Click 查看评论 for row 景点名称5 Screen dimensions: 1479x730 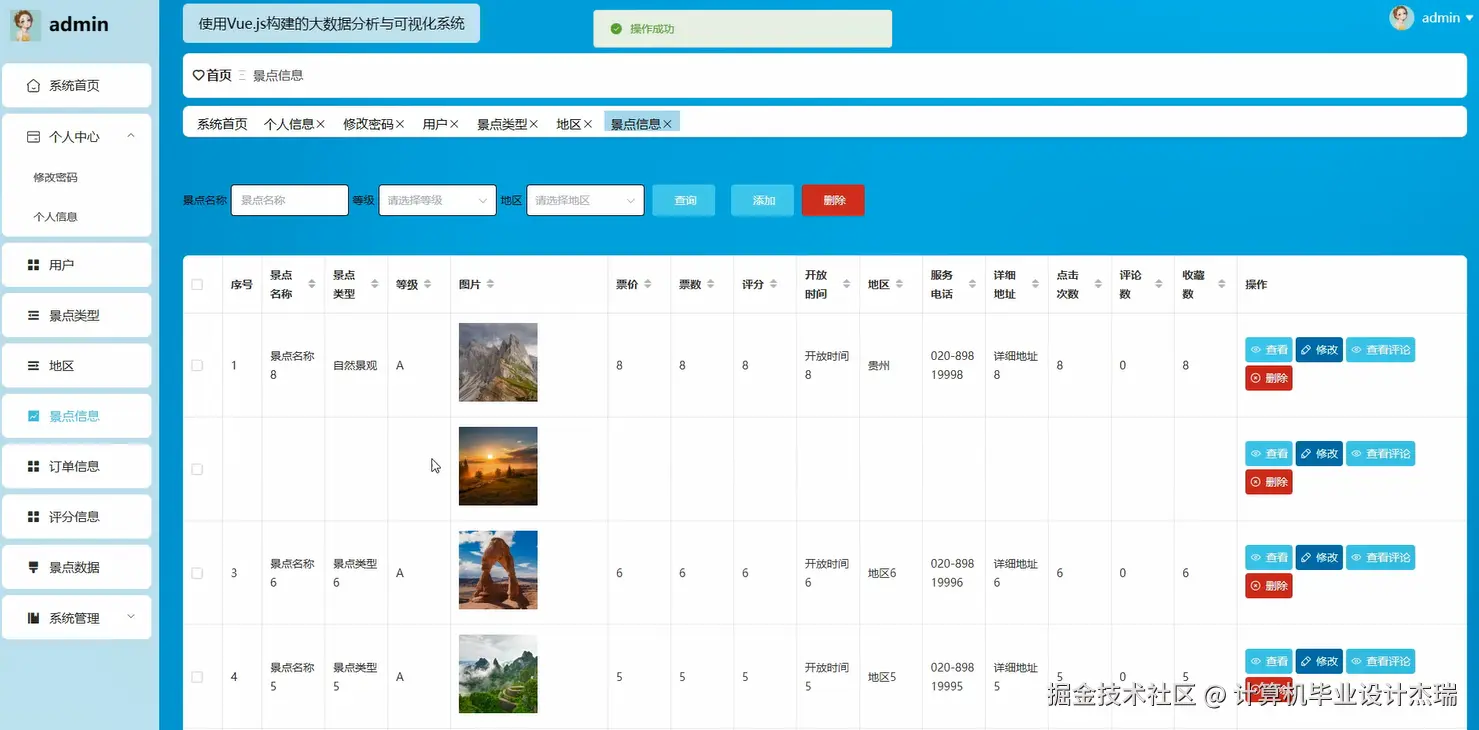point(1380,661)
